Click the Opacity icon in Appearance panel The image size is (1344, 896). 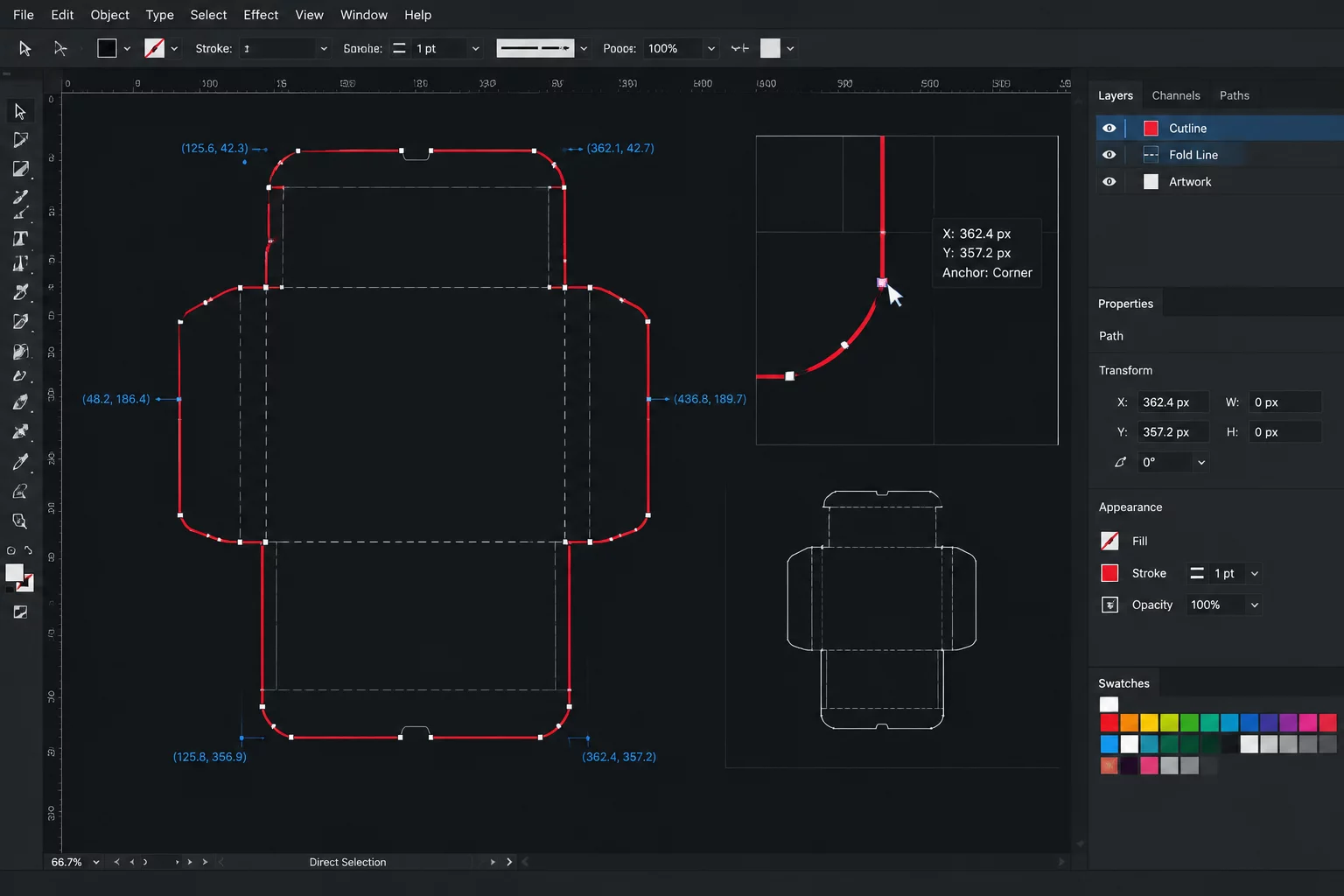[x=1109, y=605]
